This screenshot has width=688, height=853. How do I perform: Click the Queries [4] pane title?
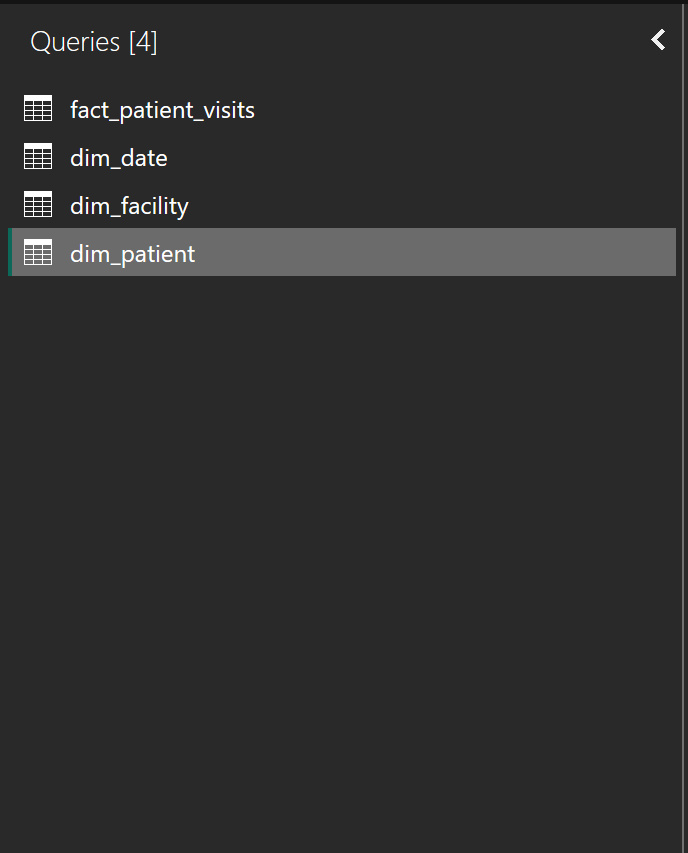[94, 42]
